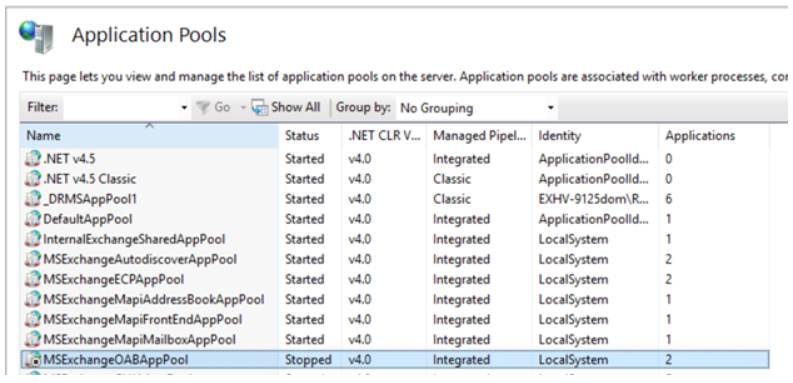Sort by the Managed Pipeline column header
This screenshot has height=383, width=793.
pyautogui.click(x=479, y=136)
